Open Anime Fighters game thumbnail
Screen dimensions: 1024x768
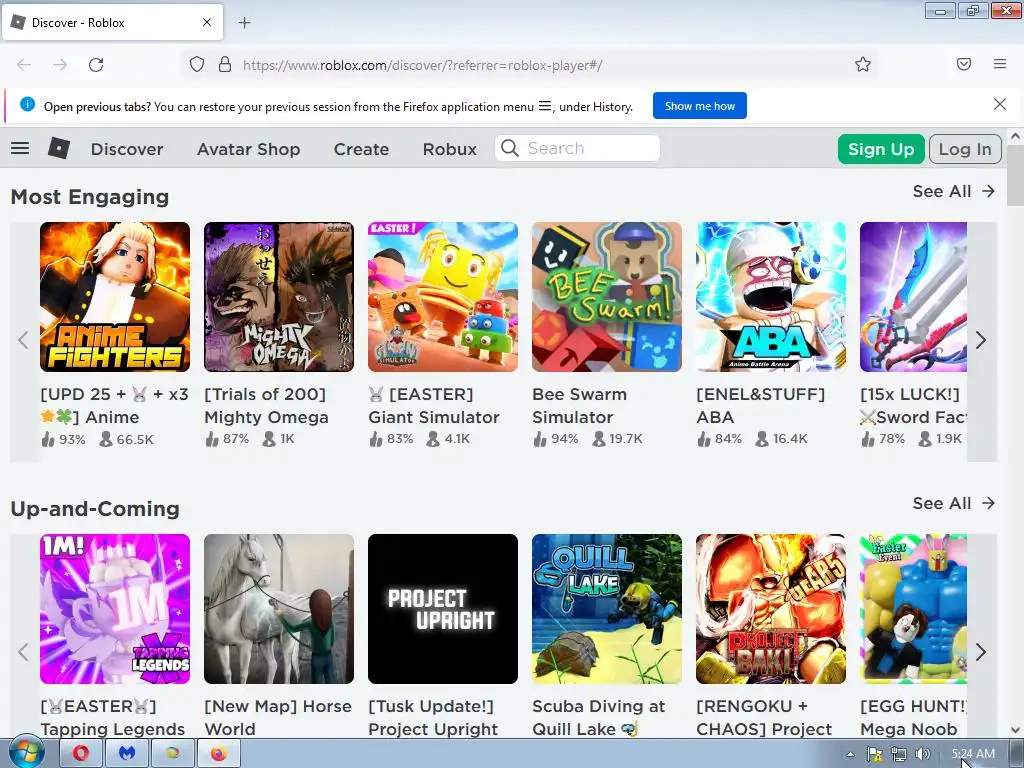coord(115,297)
